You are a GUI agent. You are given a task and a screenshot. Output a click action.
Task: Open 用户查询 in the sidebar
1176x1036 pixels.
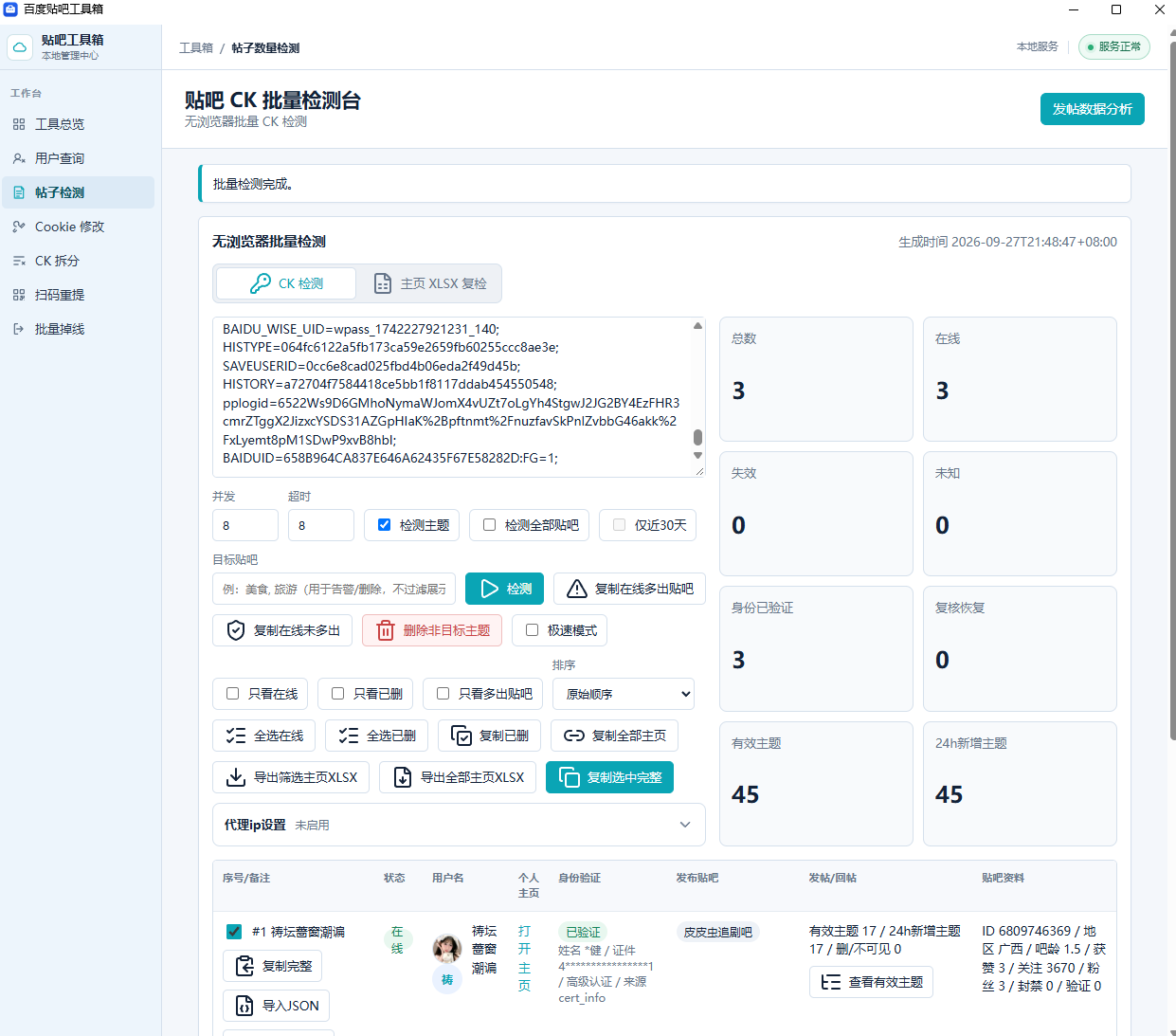point(78,158)
